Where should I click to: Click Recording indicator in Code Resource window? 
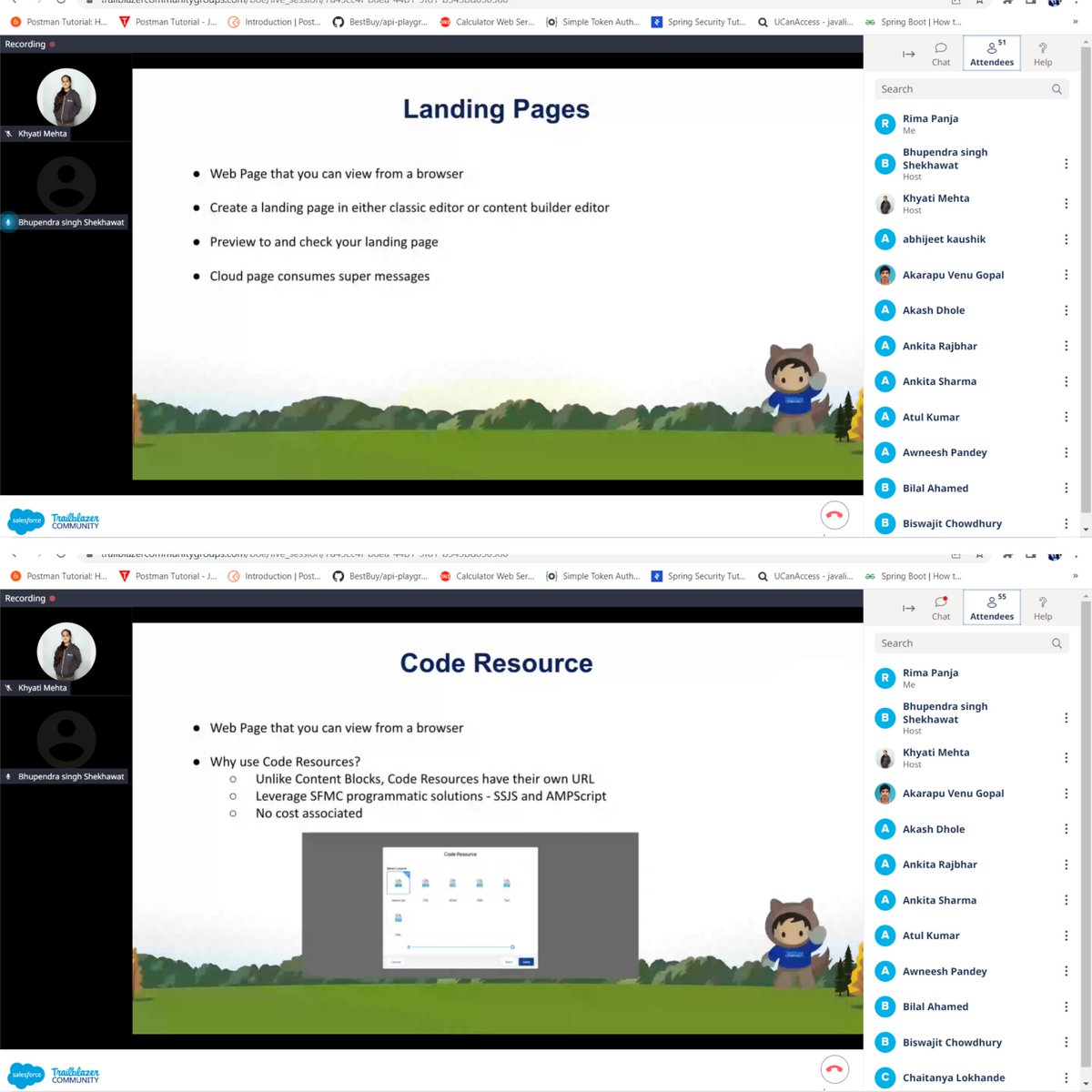30,598
